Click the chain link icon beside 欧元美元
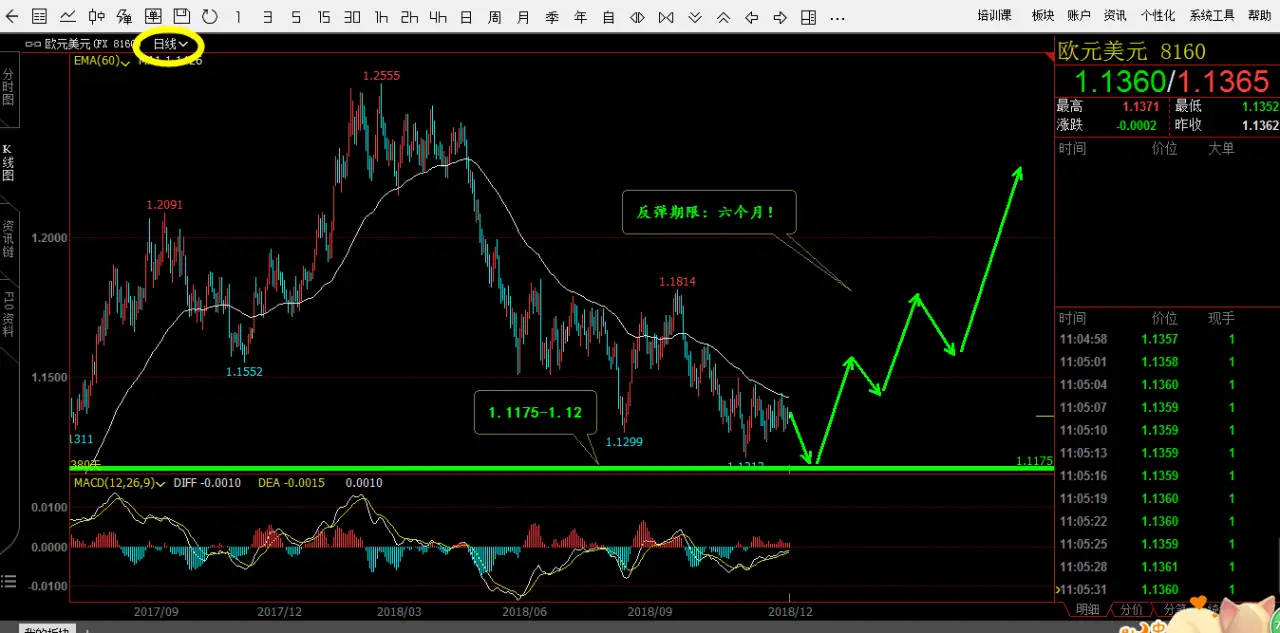1280x633 pixels. click(x=34, y=43)
